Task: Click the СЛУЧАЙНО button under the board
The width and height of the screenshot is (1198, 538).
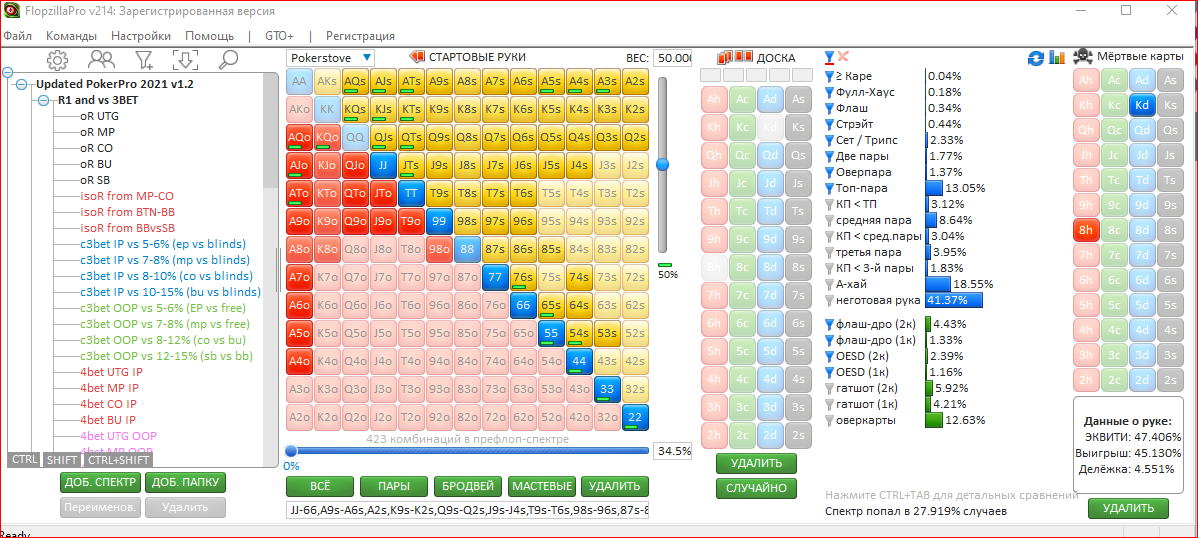Action: [x=756, y=488]
